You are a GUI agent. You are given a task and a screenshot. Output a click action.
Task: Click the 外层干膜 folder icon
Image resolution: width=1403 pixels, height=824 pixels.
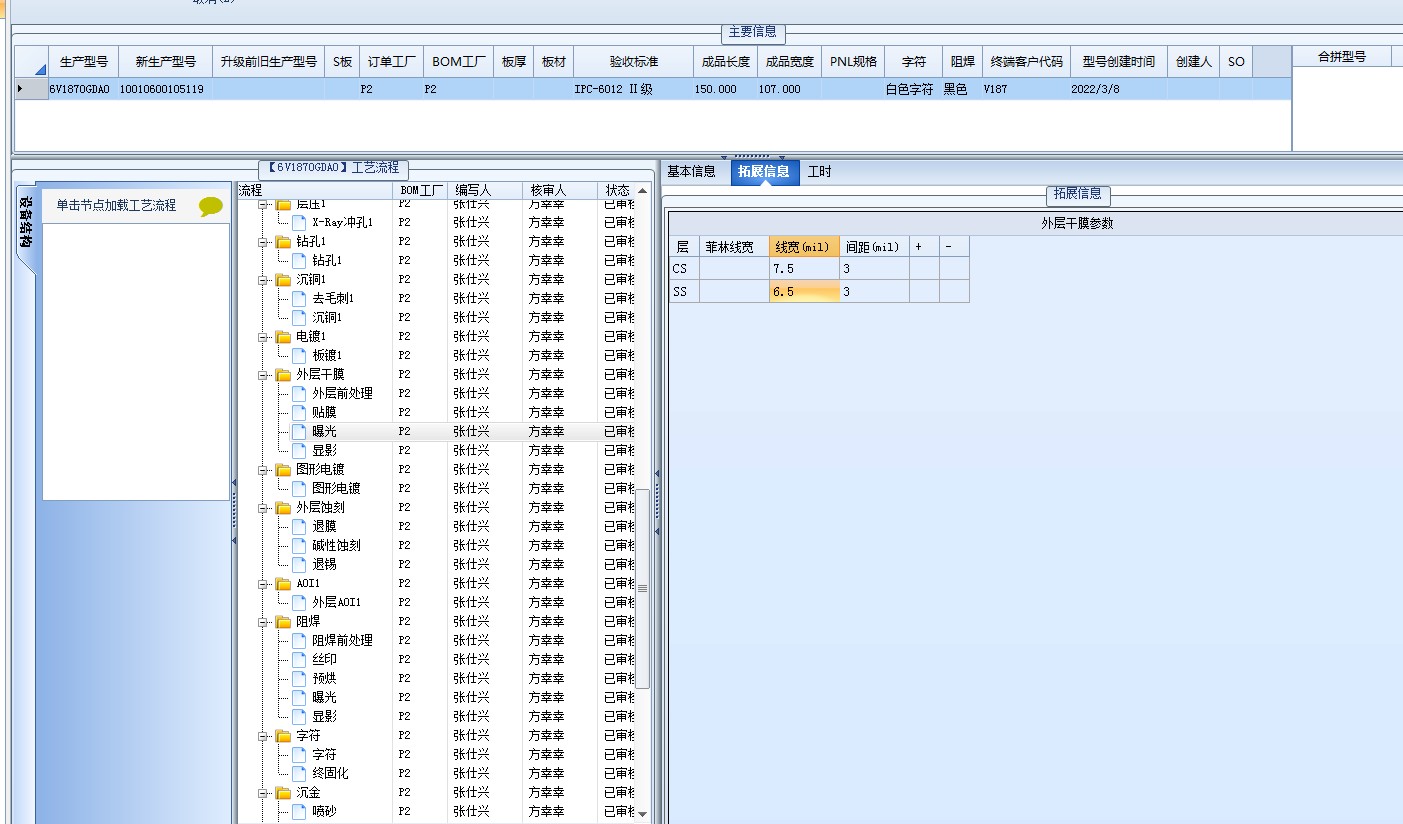point(283,375)
